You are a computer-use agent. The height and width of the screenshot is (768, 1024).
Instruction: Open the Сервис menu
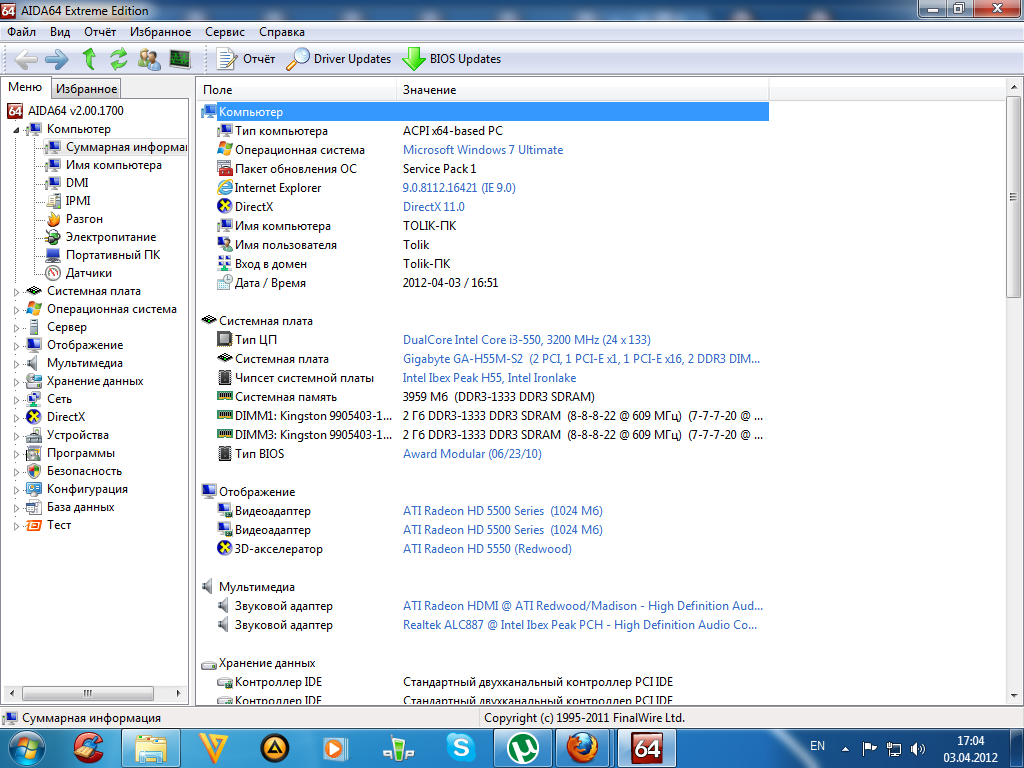coord(225,32)
